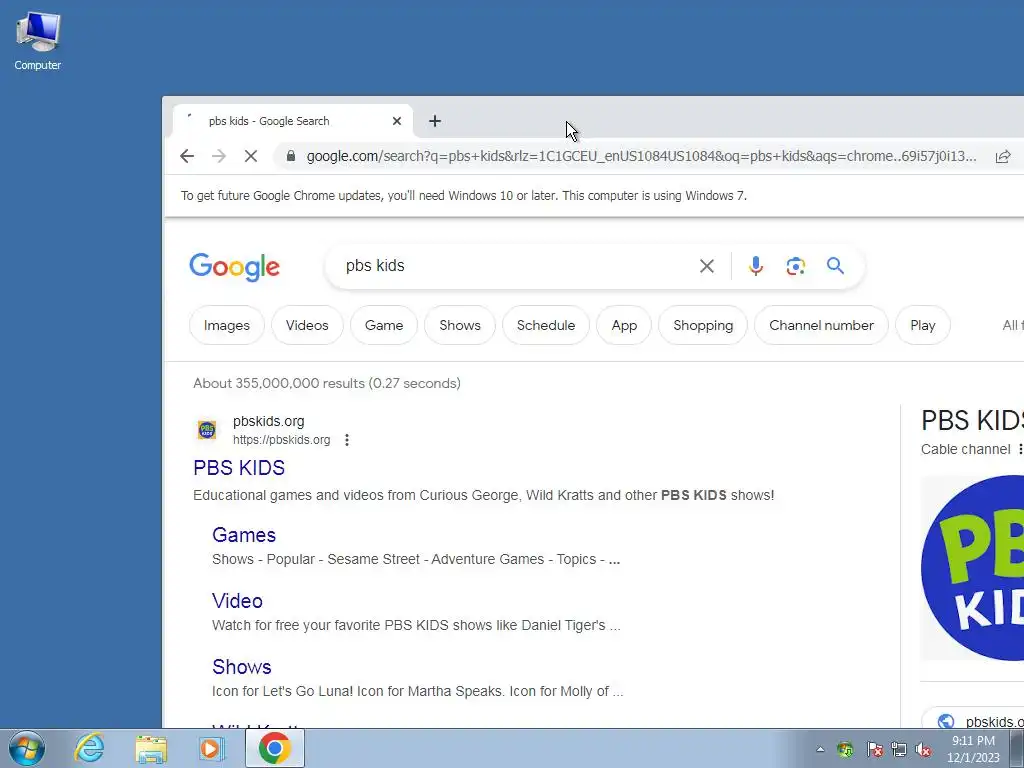Image resolution: width=1024 pixels, height=768 pixels.
Task: Open the Games sitelink
Action: tap(244, 535)
